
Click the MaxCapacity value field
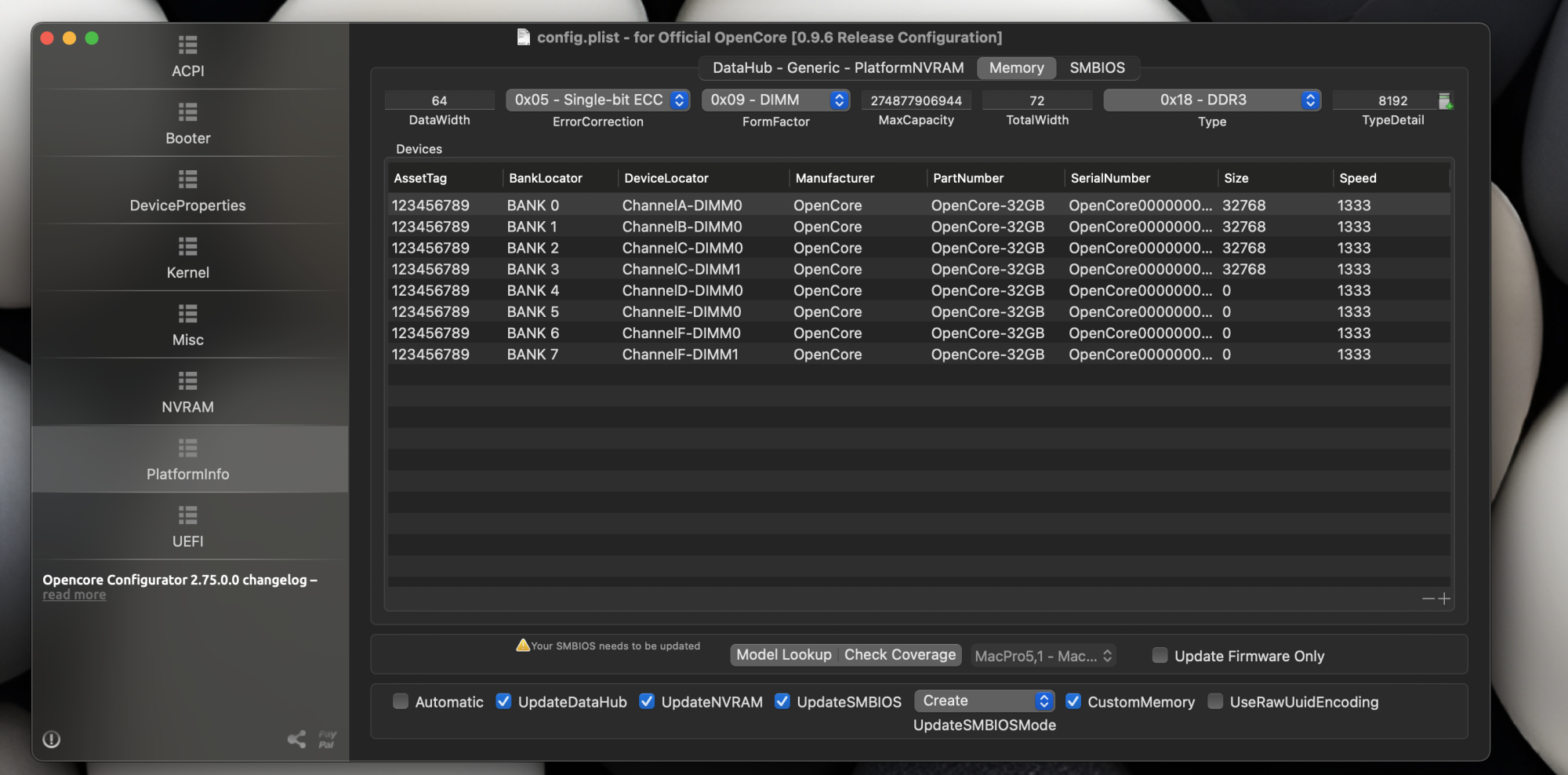point(916,100)
